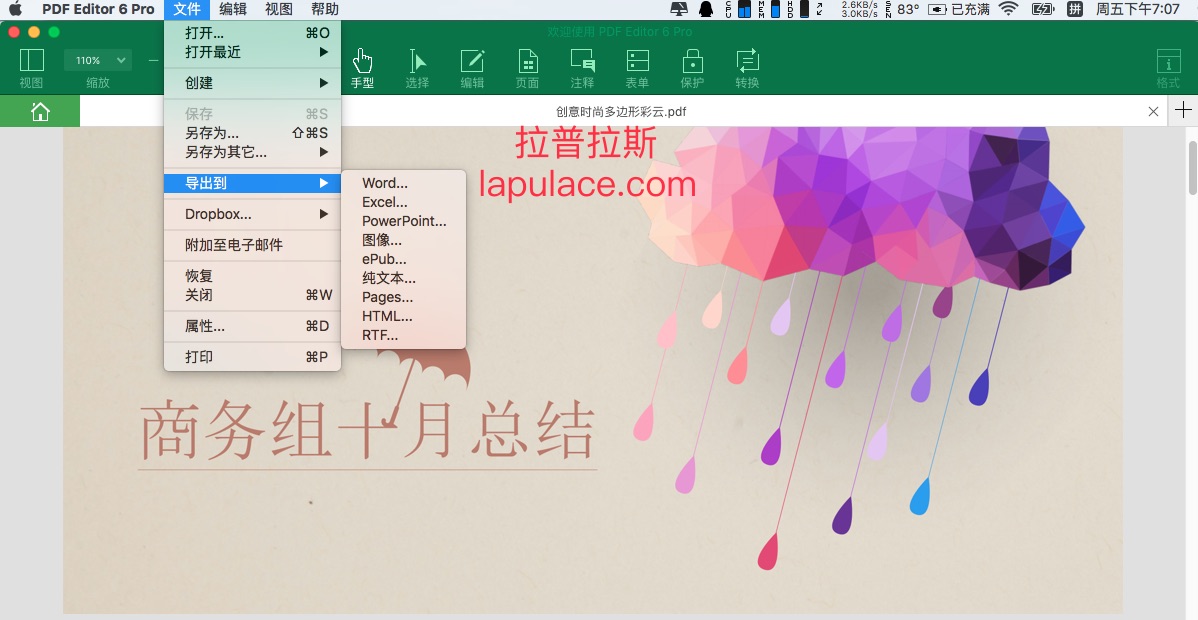This screenshot has width=1198, height=620.
Task: Expand the Dropbox submenu
Action: [252, 214]
